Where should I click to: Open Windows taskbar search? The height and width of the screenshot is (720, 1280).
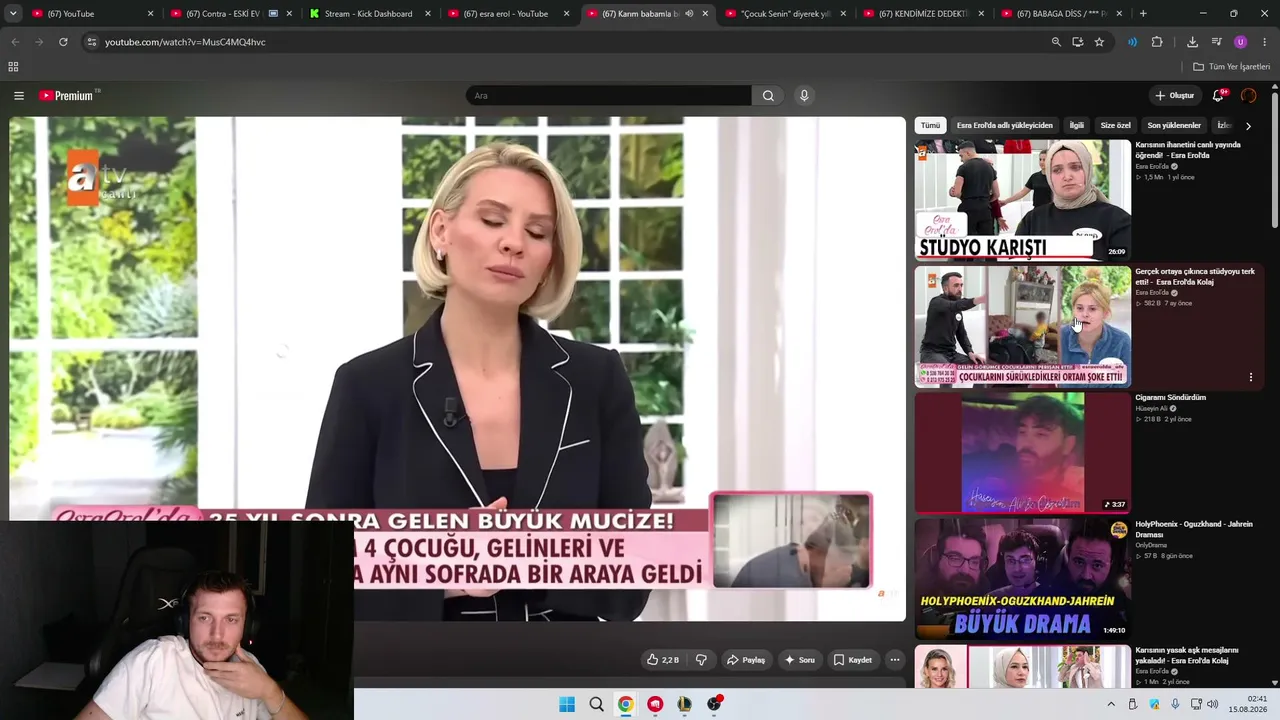(596, 704)
